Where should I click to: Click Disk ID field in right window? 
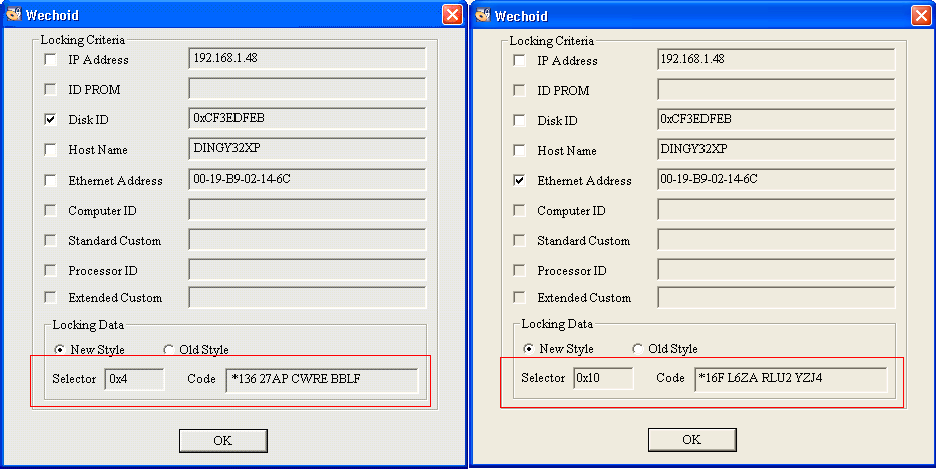[x=776, y=119]
